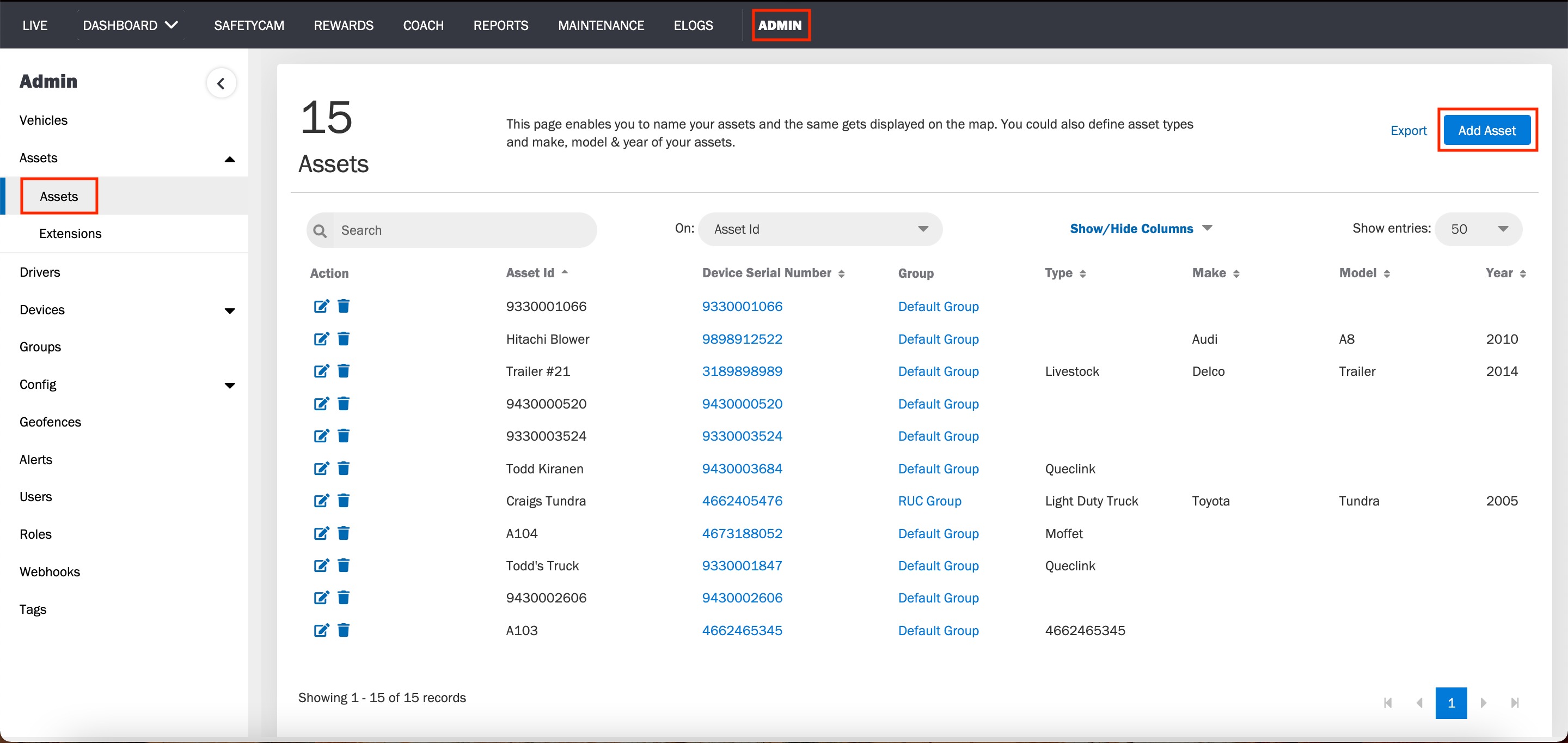Delete the Todd Kiranen asset
Viewport: 1568px width, 743px height.
click(344, 468)
